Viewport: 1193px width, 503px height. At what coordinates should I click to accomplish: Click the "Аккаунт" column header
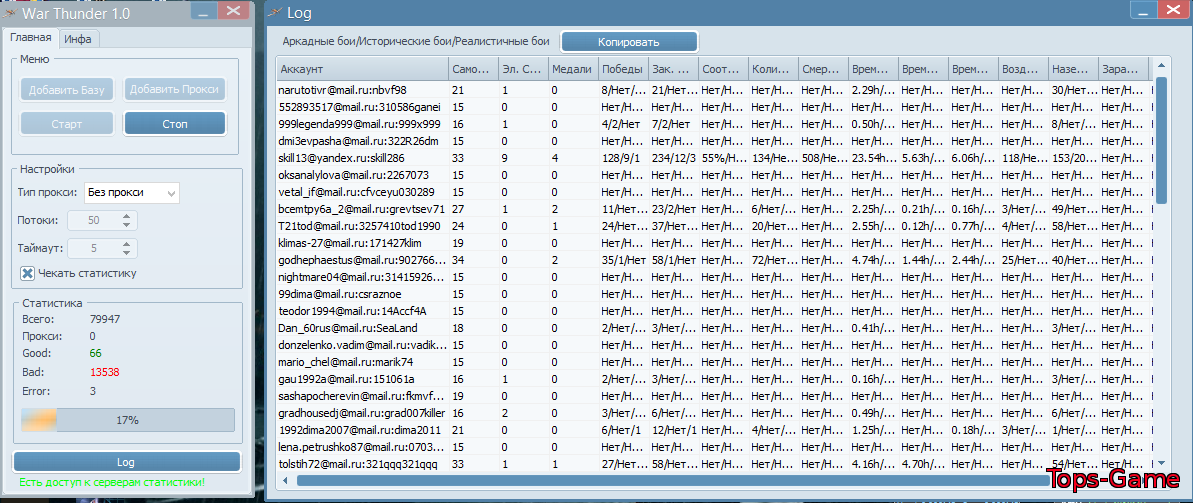tap(362, 70)
